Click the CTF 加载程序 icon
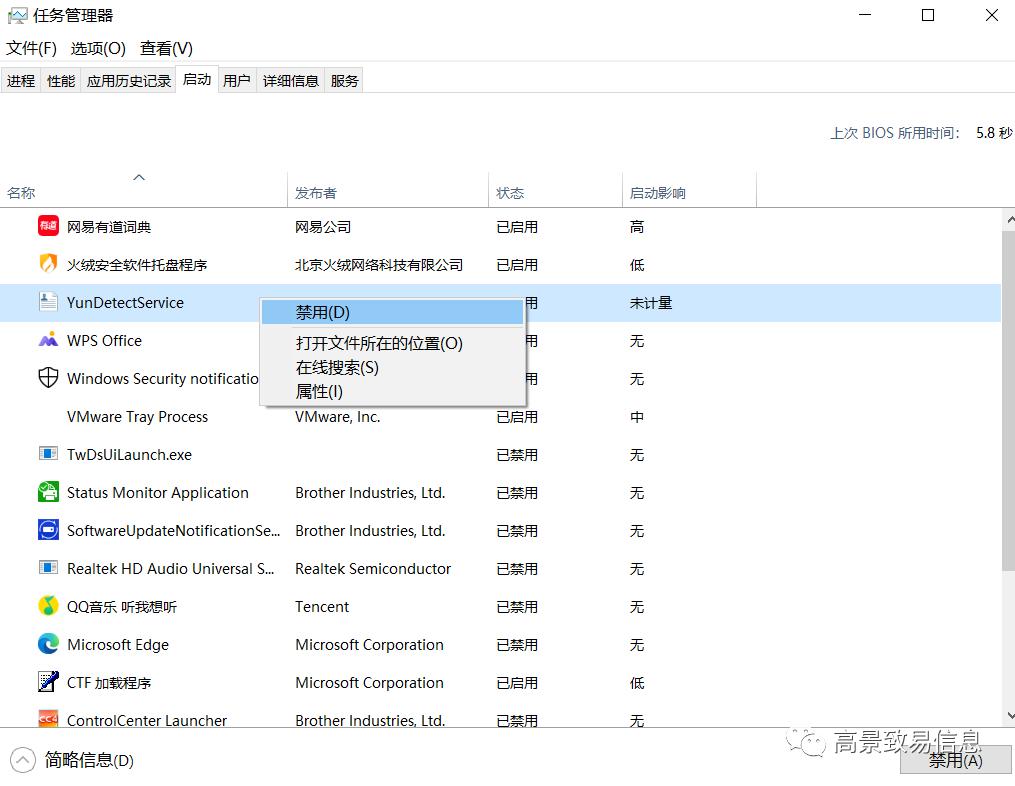 [47, 682]
